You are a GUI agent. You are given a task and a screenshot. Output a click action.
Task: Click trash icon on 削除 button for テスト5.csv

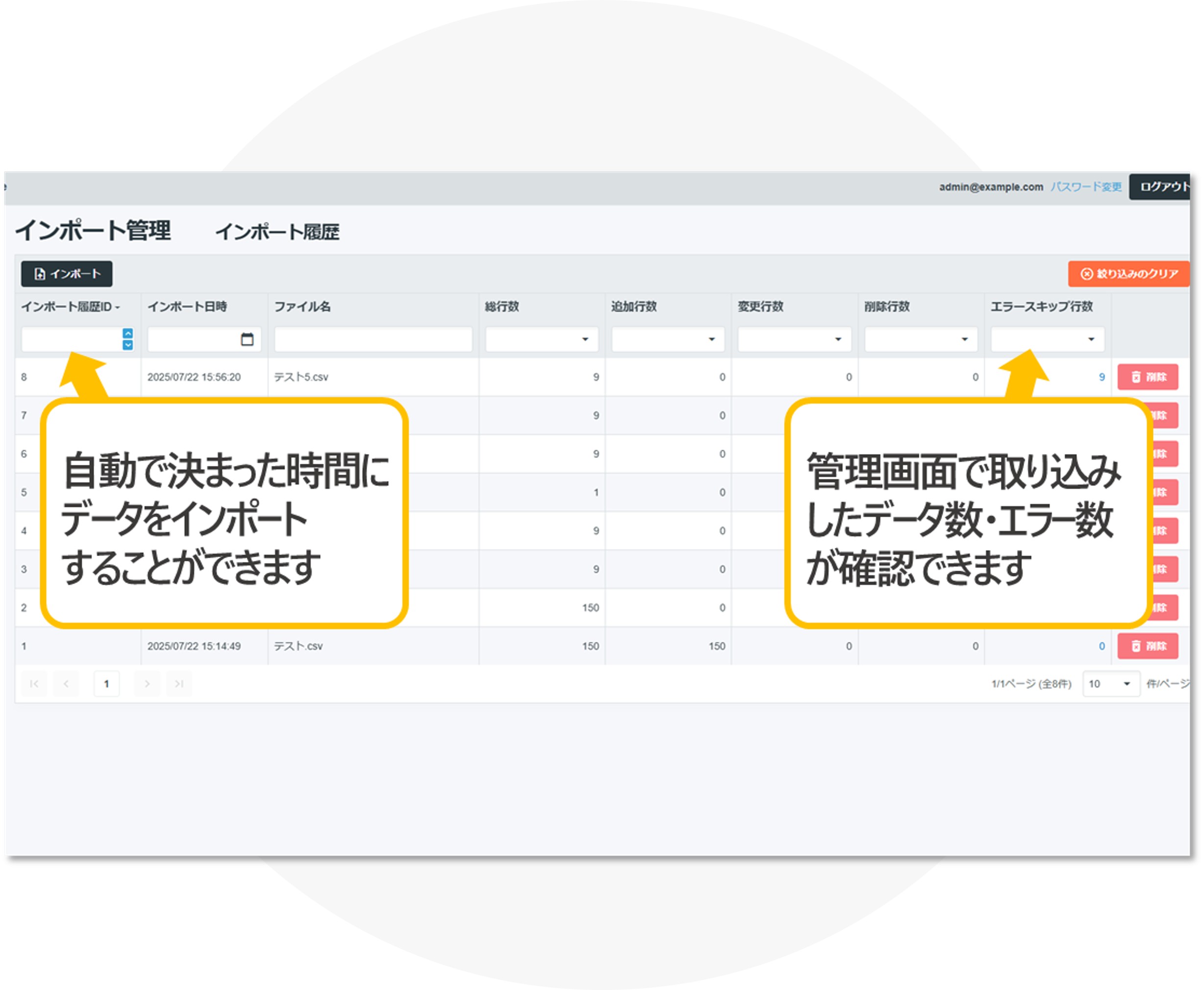click(x=1136, y=377)
